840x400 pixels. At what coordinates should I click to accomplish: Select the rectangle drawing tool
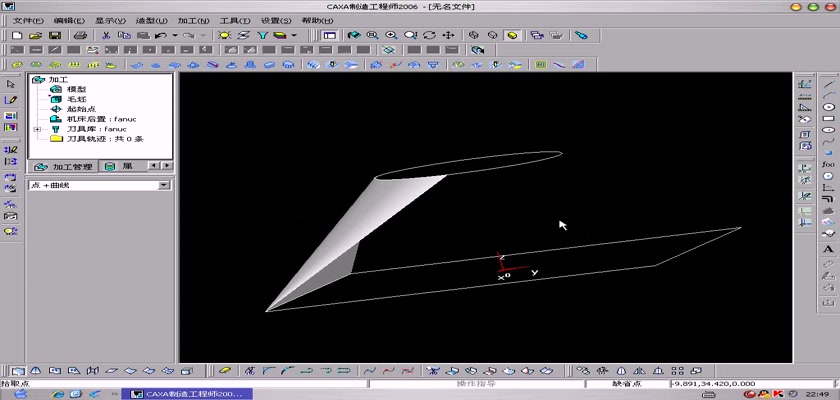pos(828,118)
